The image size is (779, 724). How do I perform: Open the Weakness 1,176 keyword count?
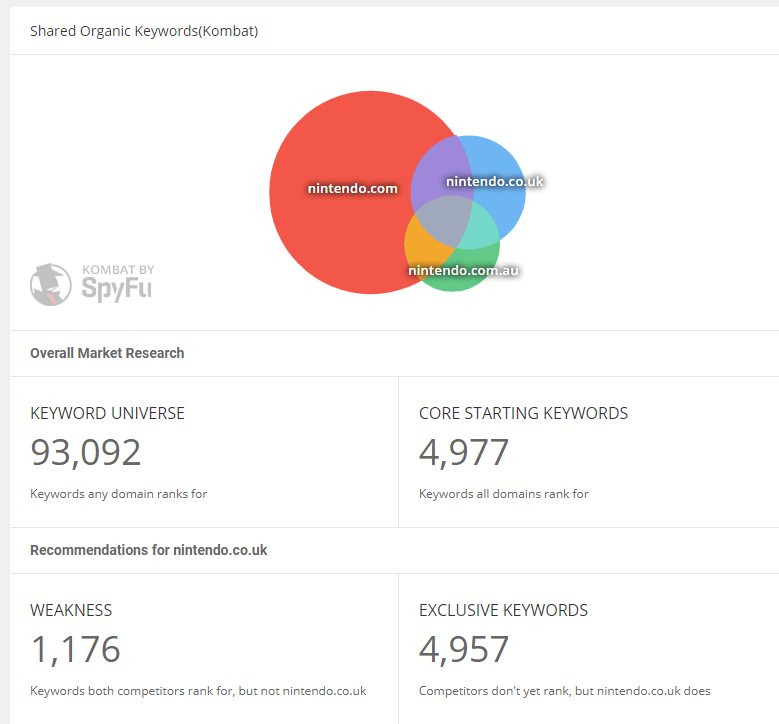coord(76,650)
